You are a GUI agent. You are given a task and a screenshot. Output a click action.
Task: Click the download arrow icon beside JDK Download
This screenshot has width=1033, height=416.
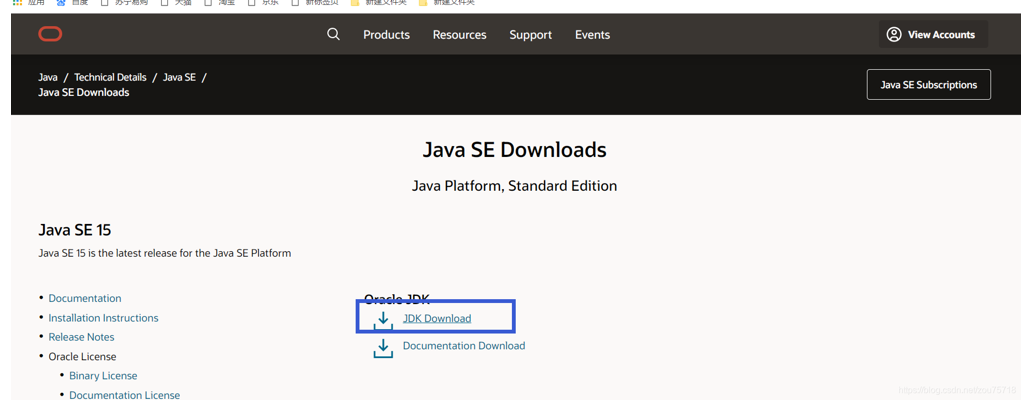click(x=383, y=321)
